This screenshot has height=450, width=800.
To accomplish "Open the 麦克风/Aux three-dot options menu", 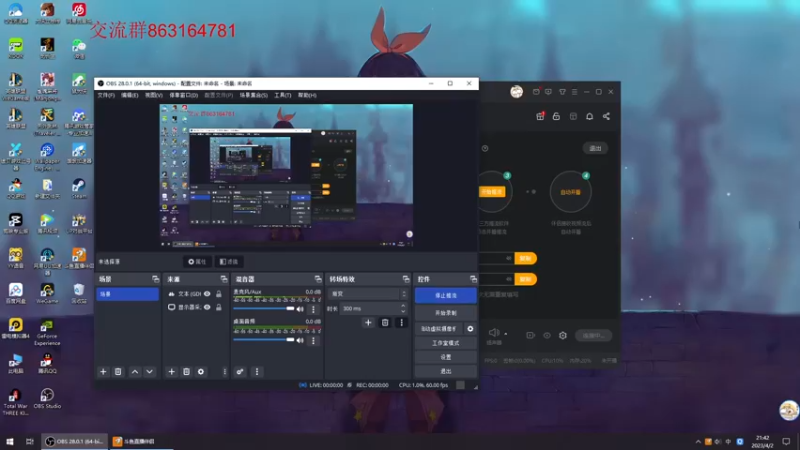I will point(313,309).
